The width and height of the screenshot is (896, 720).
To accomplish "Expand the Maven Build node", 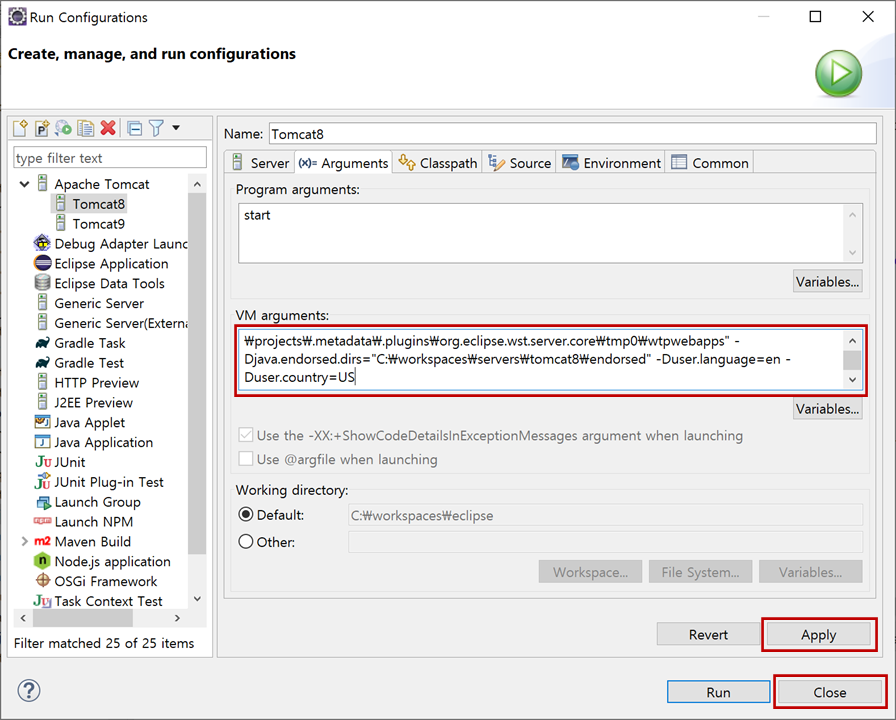I will tap(25, 541).
